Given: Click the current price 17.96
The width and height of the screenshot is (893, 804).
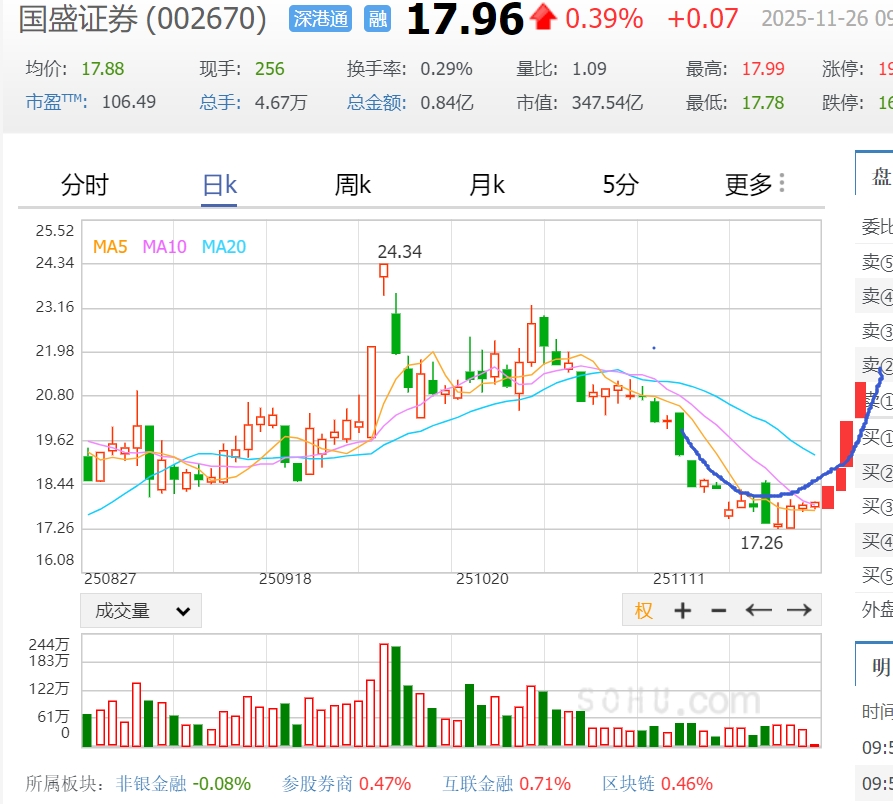Looking at the screenshot, I should coord(465,19).
